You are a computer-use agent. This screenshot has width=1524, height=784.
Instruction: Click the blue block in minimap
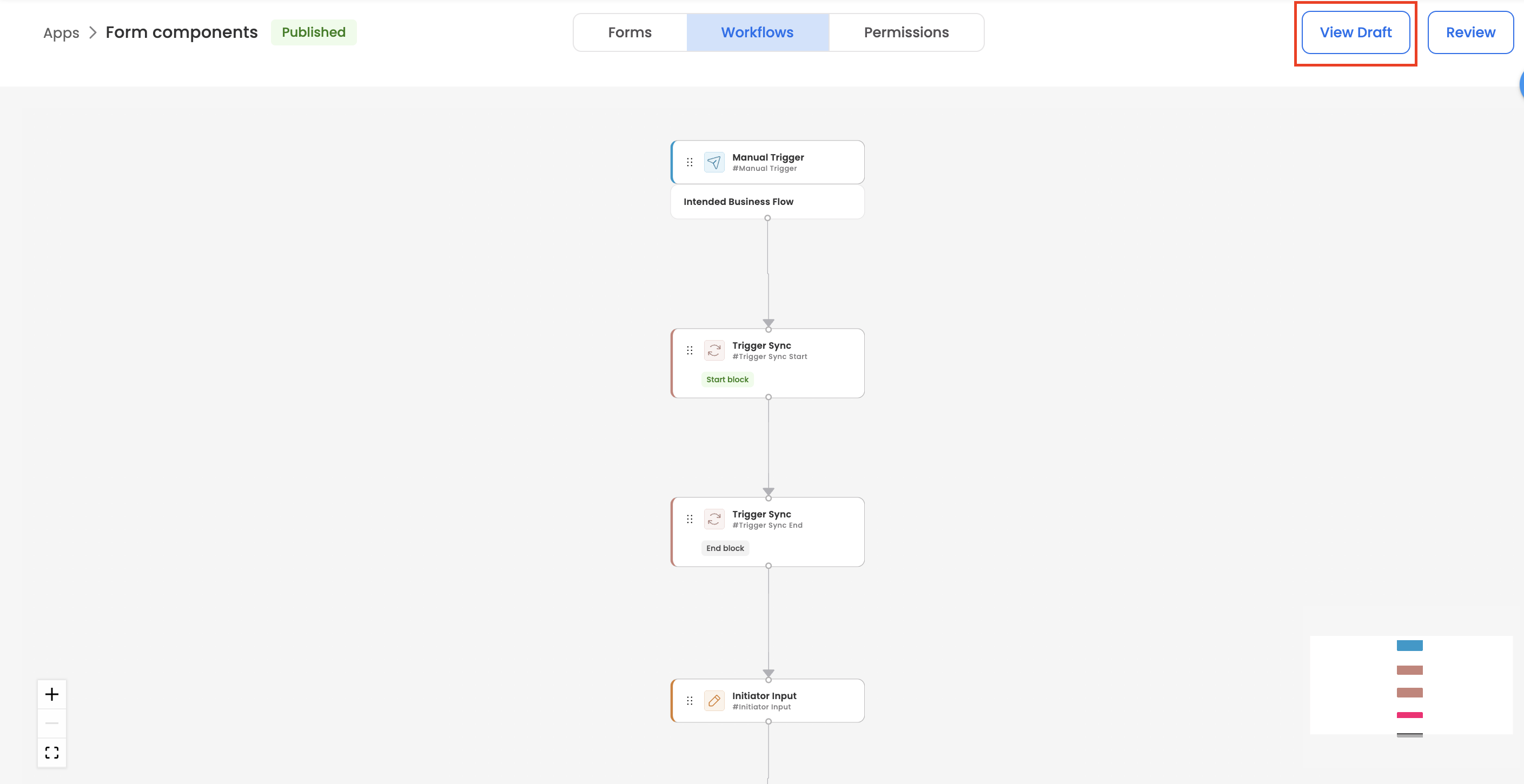(x=1409, y=646)
